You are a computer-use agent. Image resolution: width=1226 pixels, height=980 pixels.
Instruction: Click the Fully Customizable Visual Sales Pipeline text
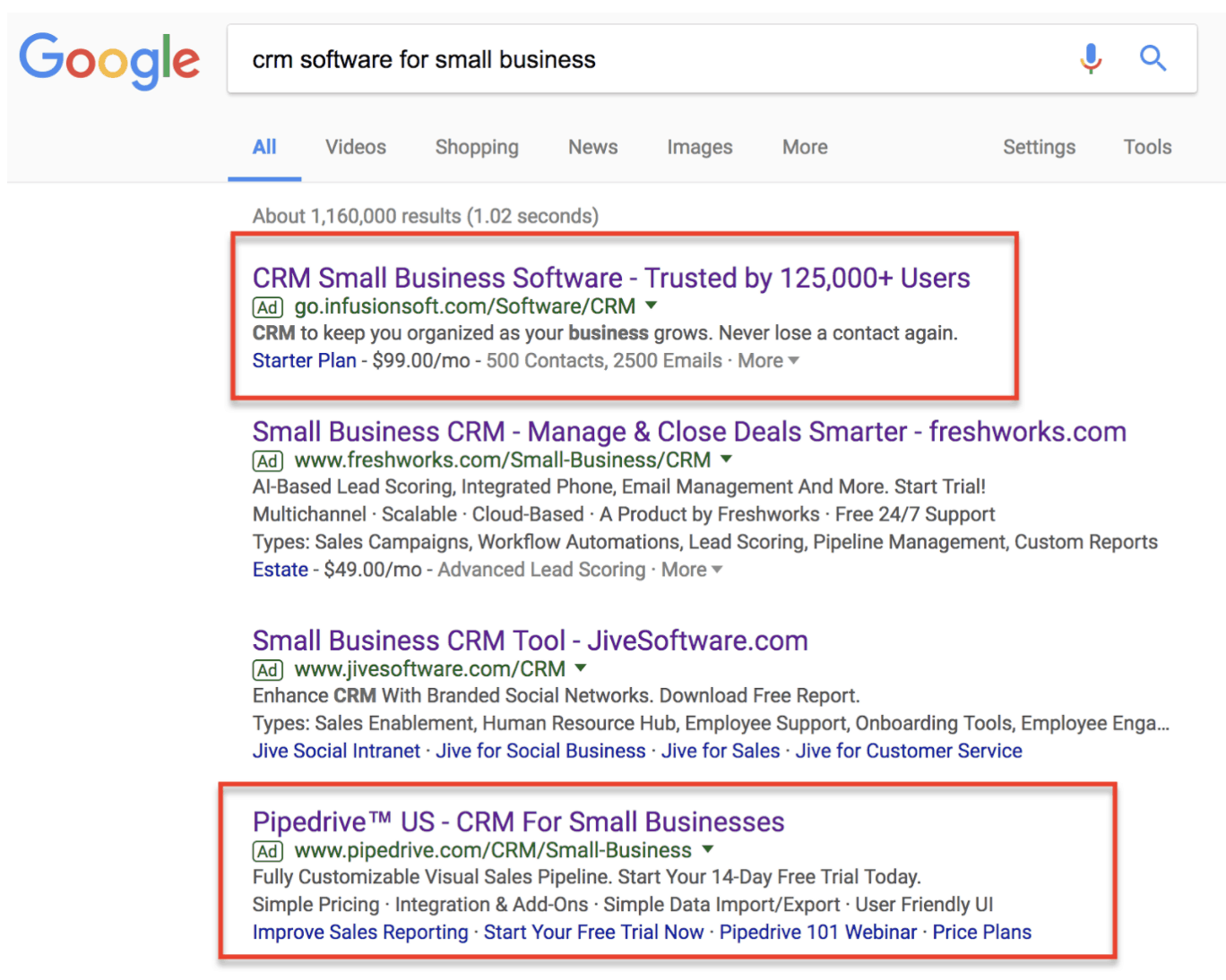point(433,877)
